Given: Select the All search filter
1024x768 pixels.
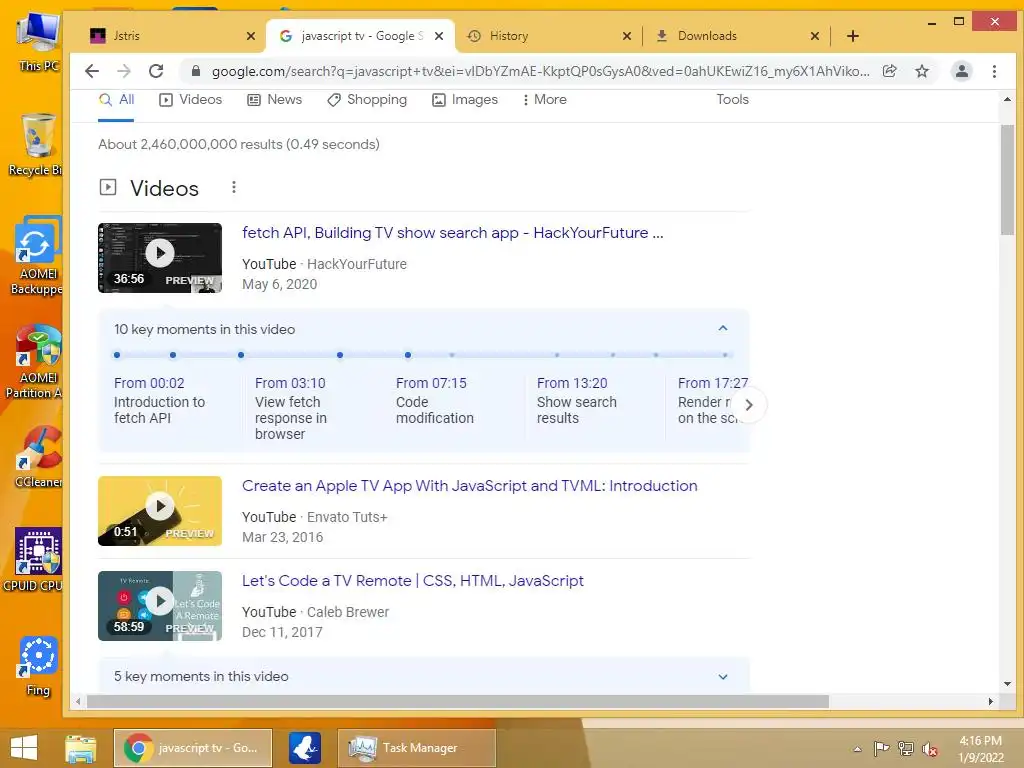Looking at the screenshot, I should (x=116, y=100).
